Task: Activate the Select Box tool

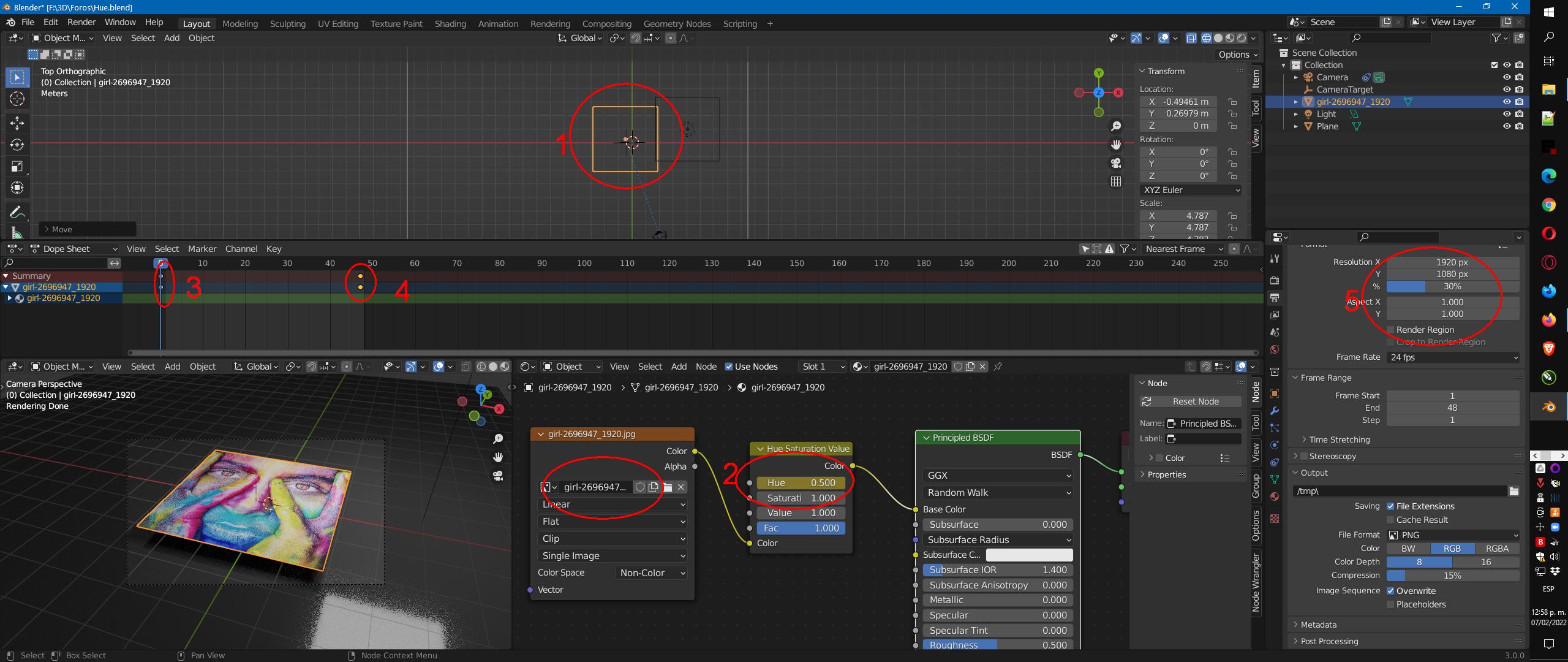Action: tap(17, 77)
